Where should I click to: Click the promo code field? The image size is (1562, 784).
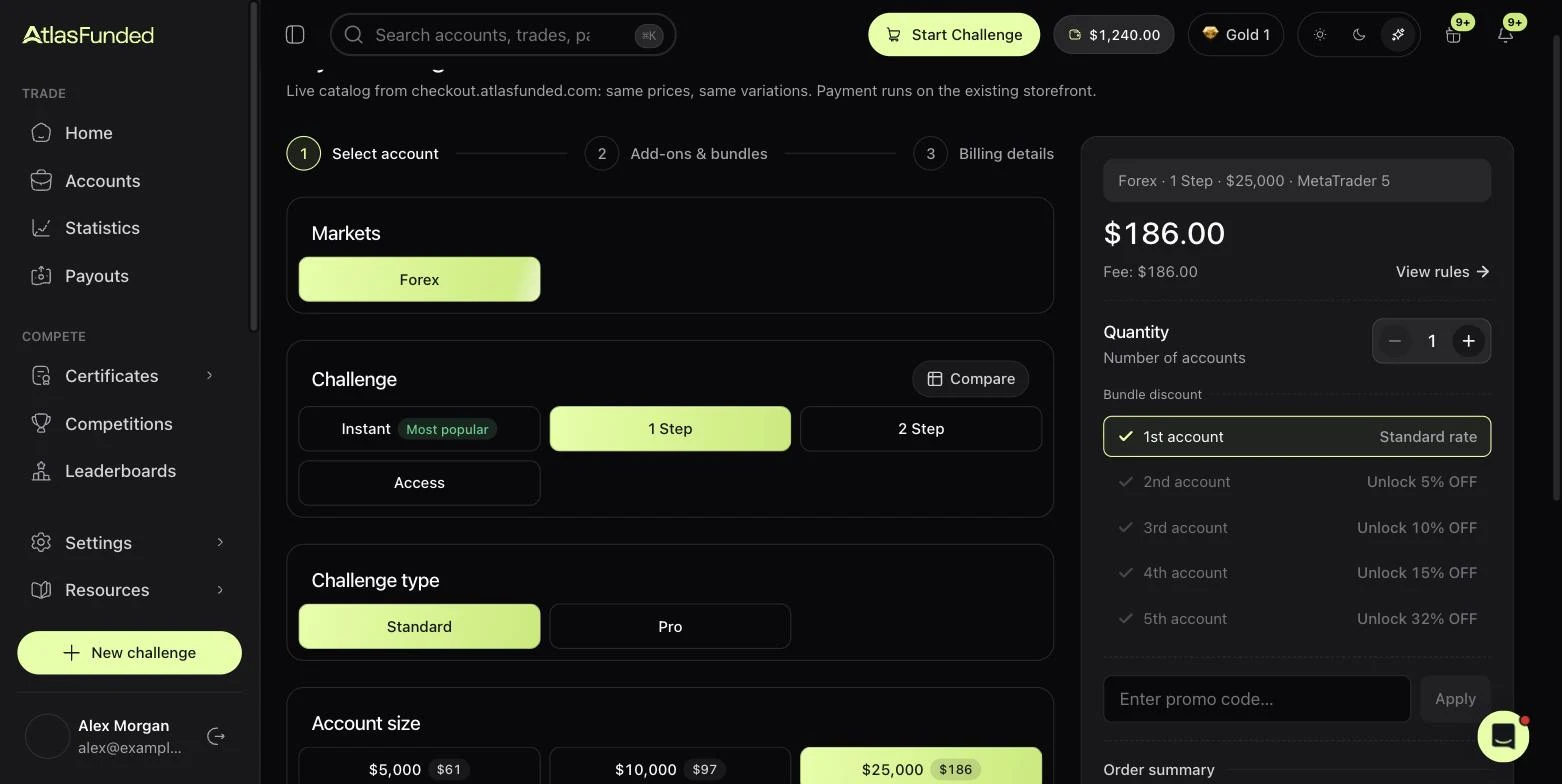pos(1256,699)
